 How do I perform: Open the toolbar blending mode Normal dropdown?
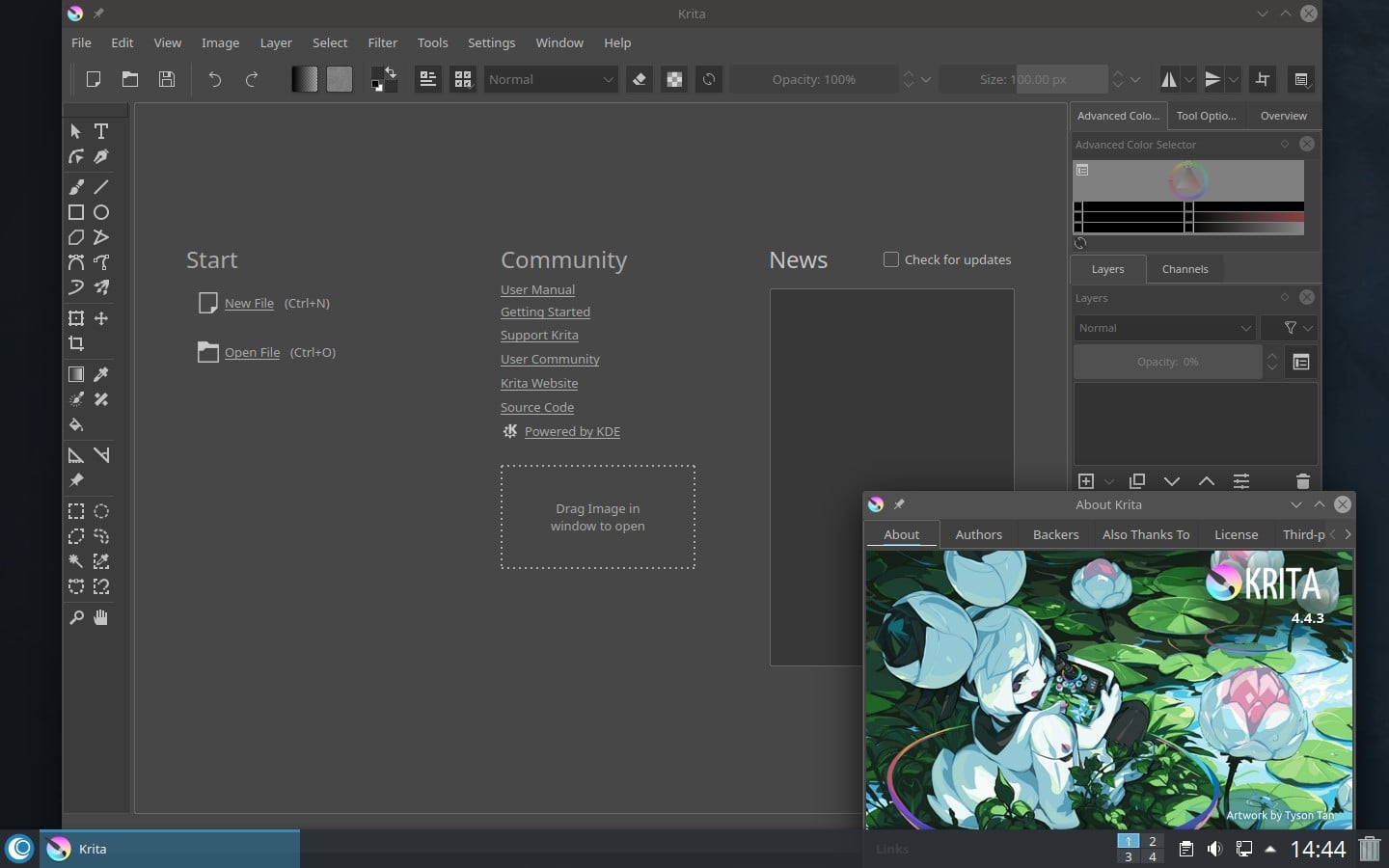(551, 79)
